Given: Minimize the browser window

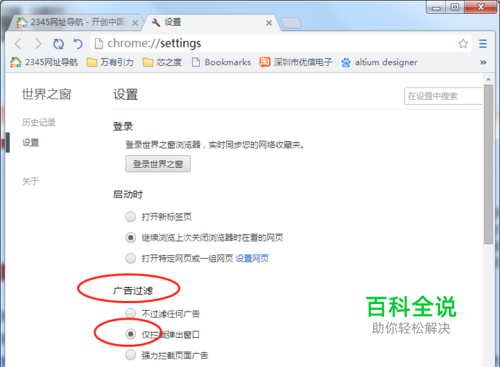Looking at the screenshot, I should click(x=436, y=8).
